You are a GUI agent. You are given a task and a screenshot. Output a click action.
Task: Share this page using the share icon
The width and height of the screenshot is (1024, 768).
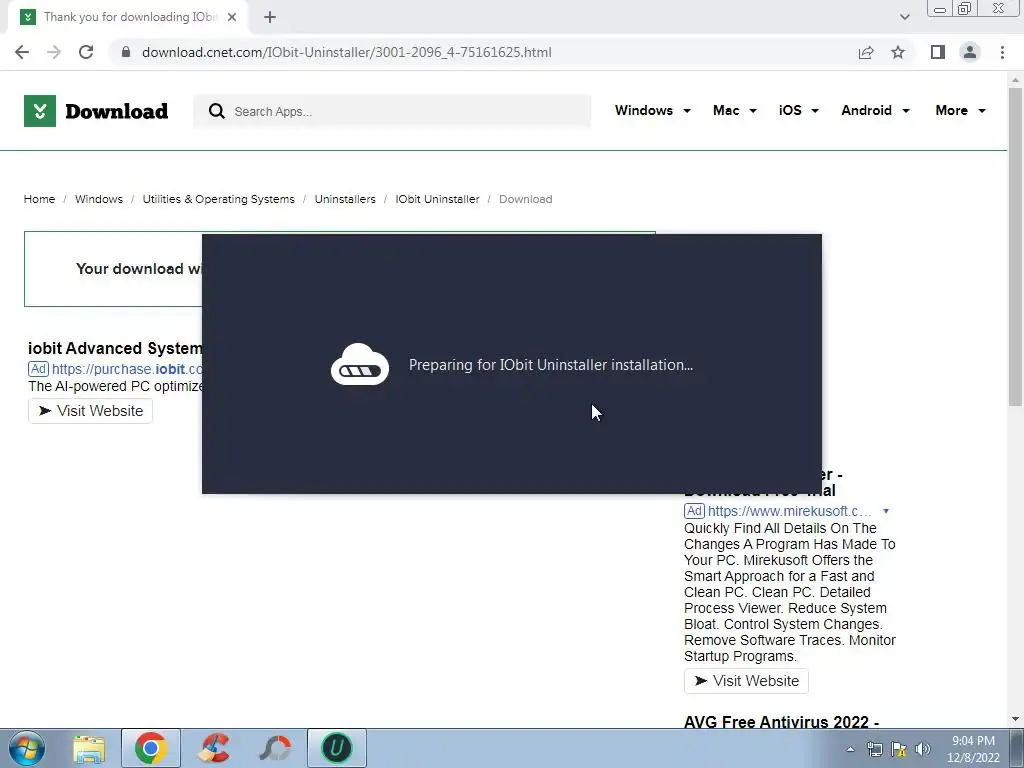pos(866,52)
